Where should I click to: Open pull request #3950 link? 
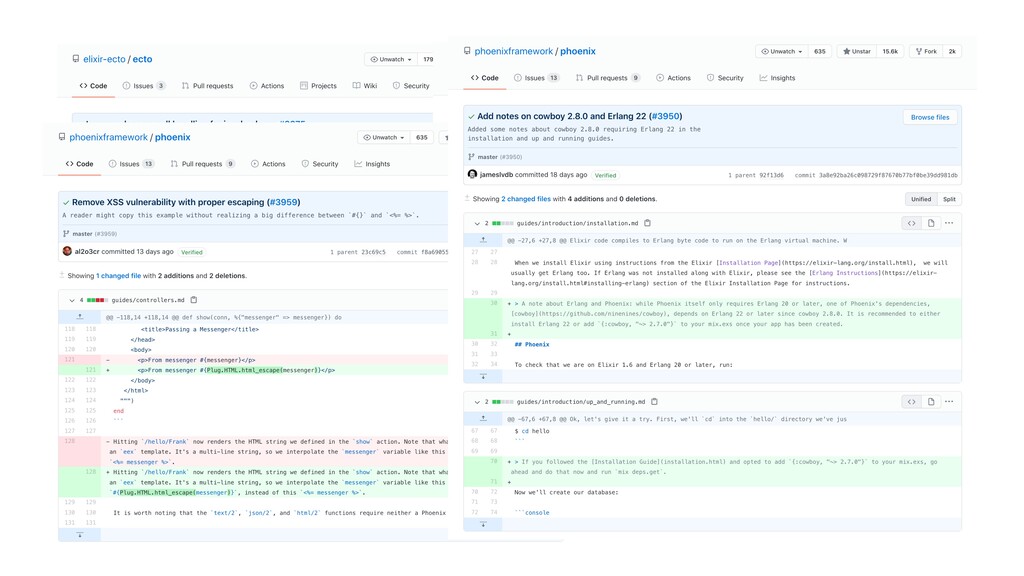coord(665,116)
